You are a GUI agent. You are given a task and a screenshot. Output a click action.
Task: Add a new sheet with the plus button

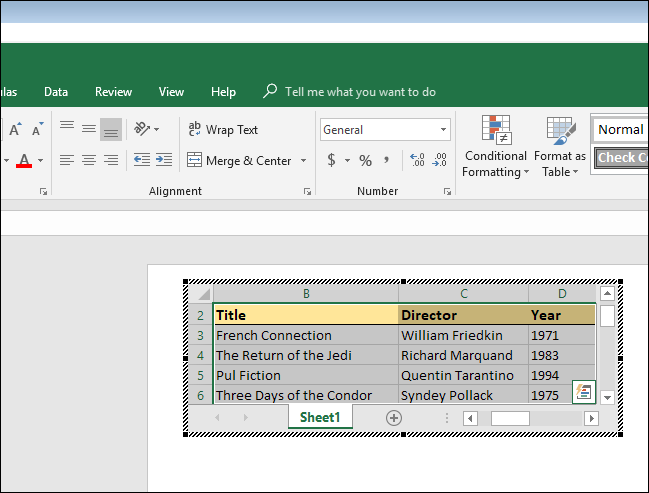click(394, 418)
